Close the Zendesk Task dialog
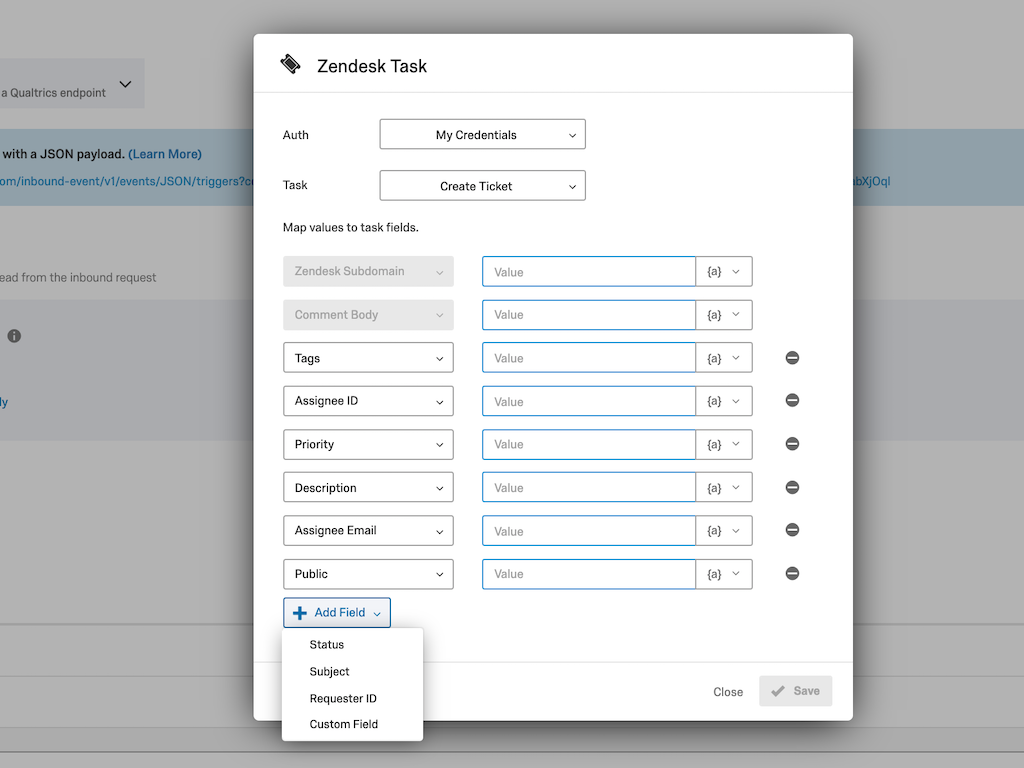 pos(728,692)
